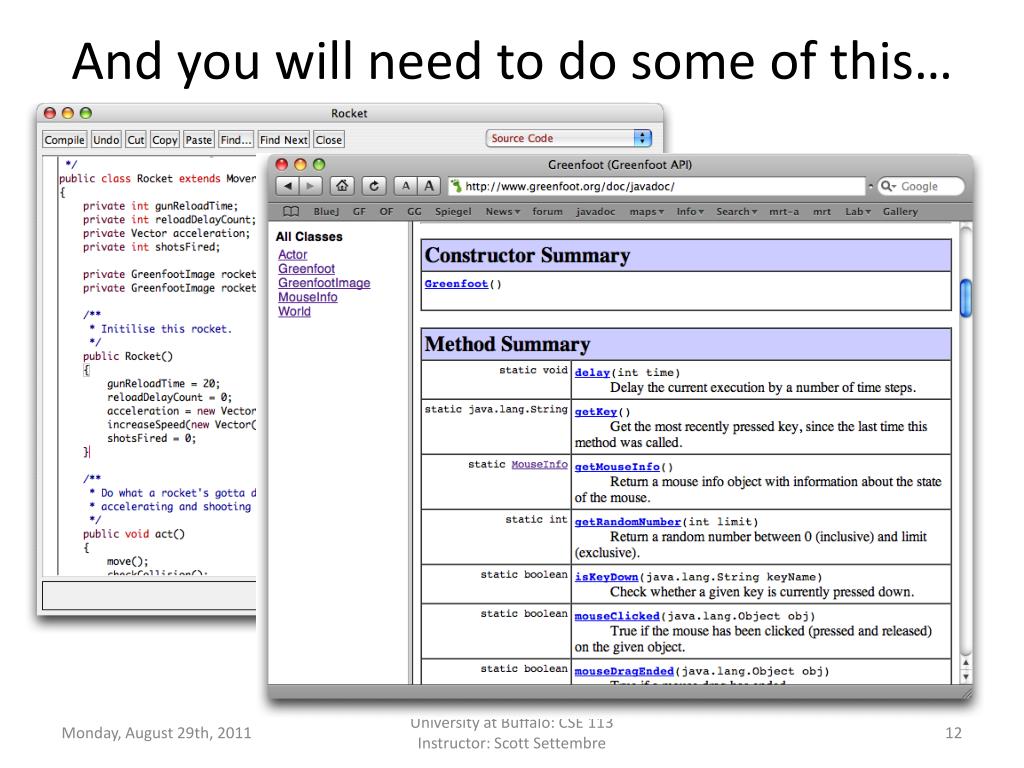Decrease text size with small A button

pyautogui.click(x=406, y=186)
